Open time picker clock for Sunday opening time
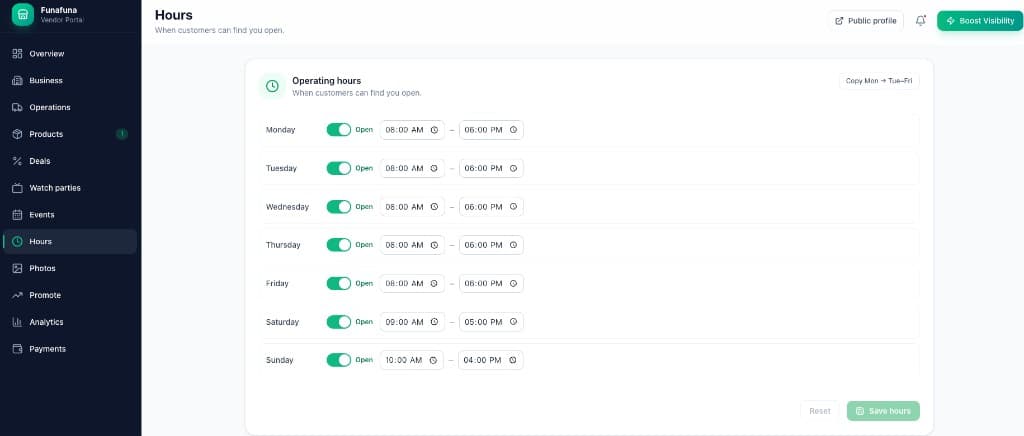Viewport: 1024px width, 436px height. [x=434, y=360]
